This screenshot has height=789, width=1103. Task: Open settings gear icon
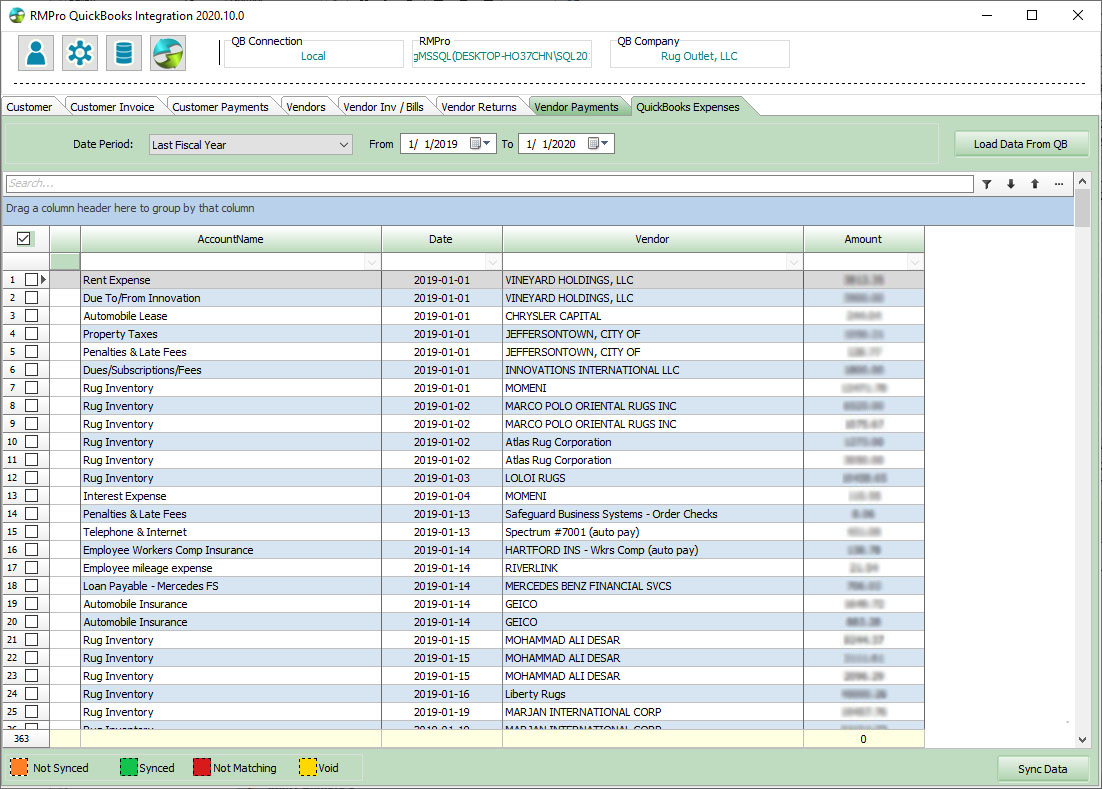pyautogui.click(x=79, y=53)
